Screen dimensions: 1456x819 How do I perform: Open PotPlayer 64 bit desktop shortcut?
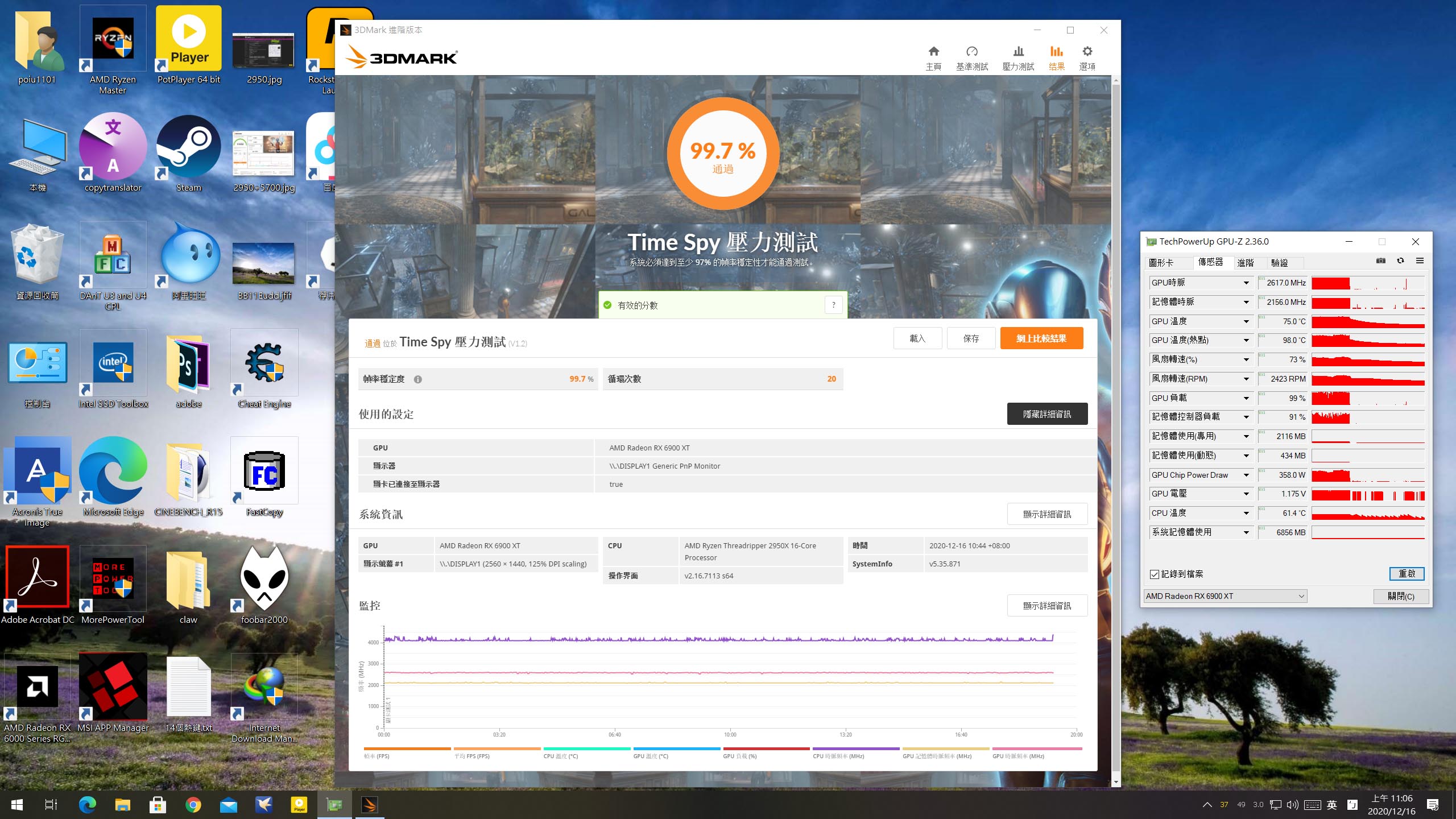[188, 45]
